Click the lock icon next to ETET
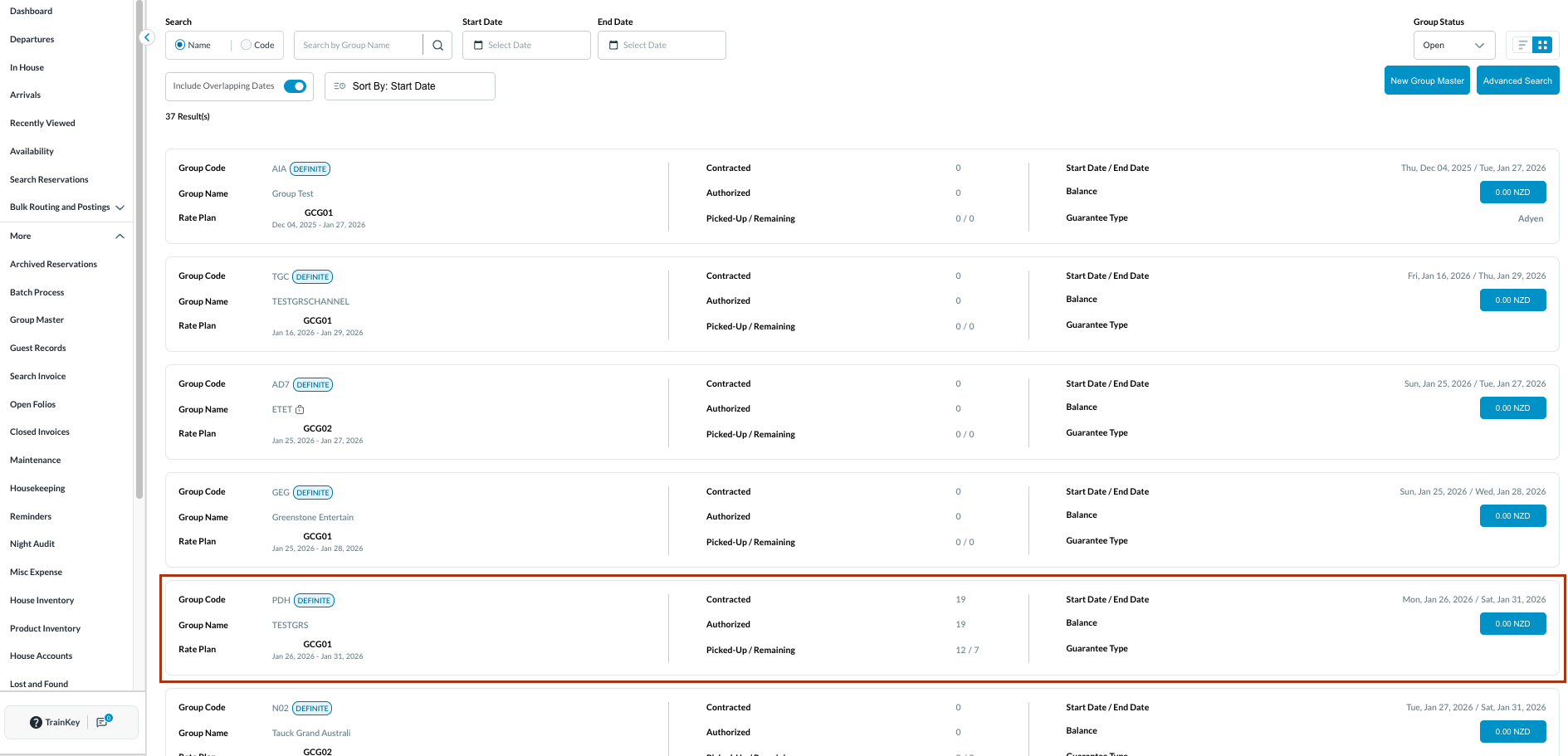 [300, 410]
